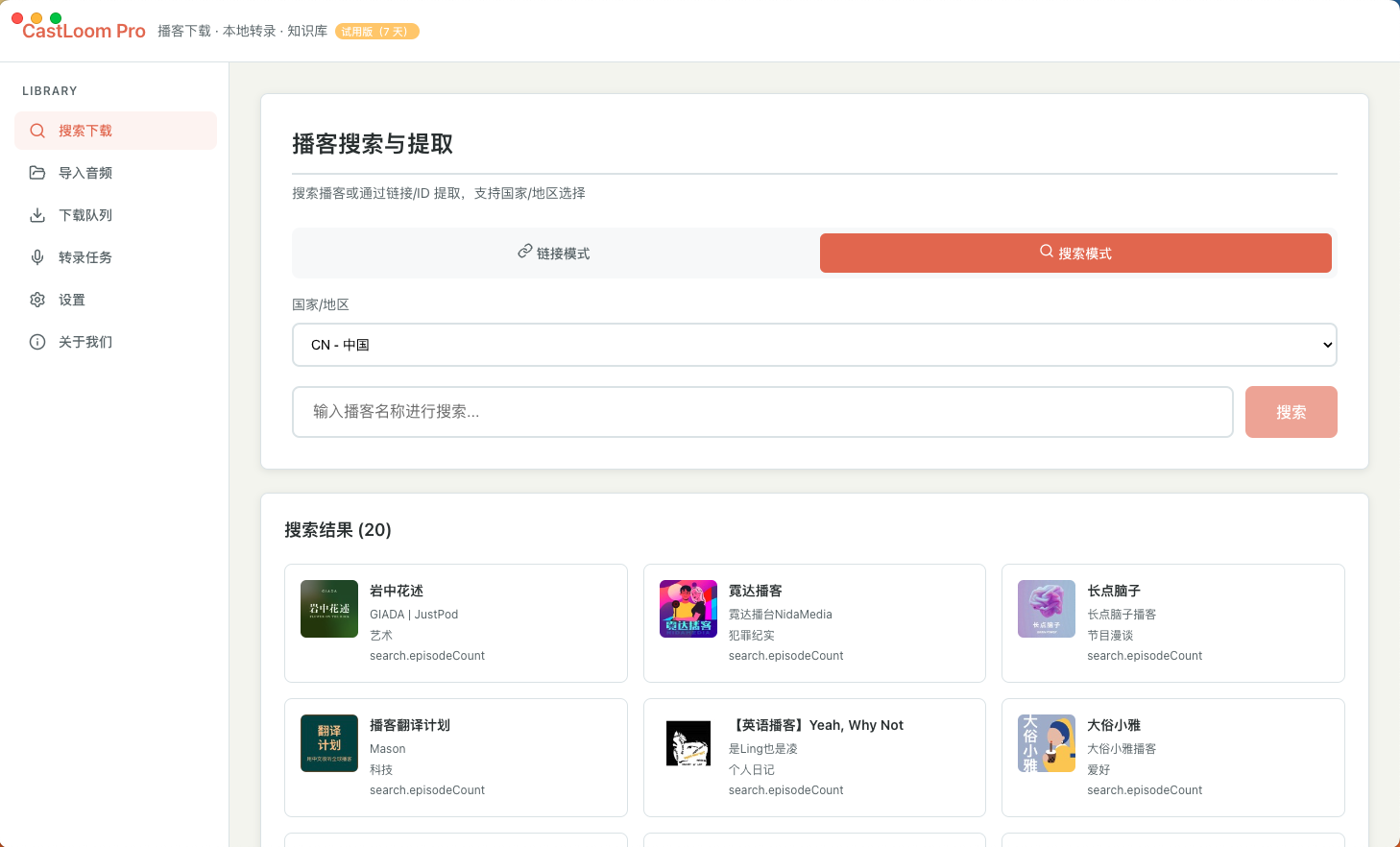Click the 播客翻译计划 podcast title
Viewport: 1400px width, 847px height.
[x=410, y=725]
